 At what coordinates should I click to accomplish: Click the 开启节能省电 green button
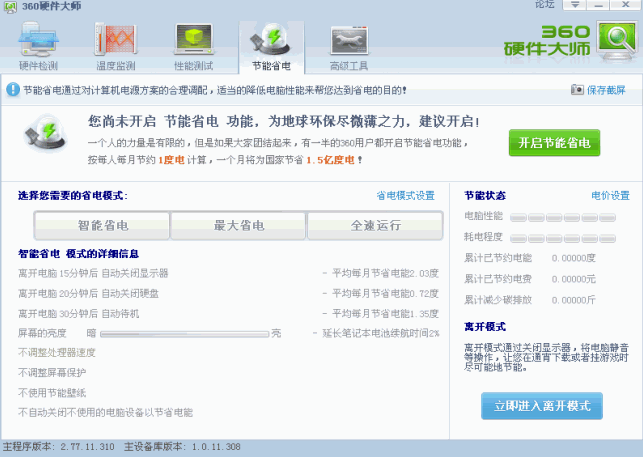click(554, 143)
